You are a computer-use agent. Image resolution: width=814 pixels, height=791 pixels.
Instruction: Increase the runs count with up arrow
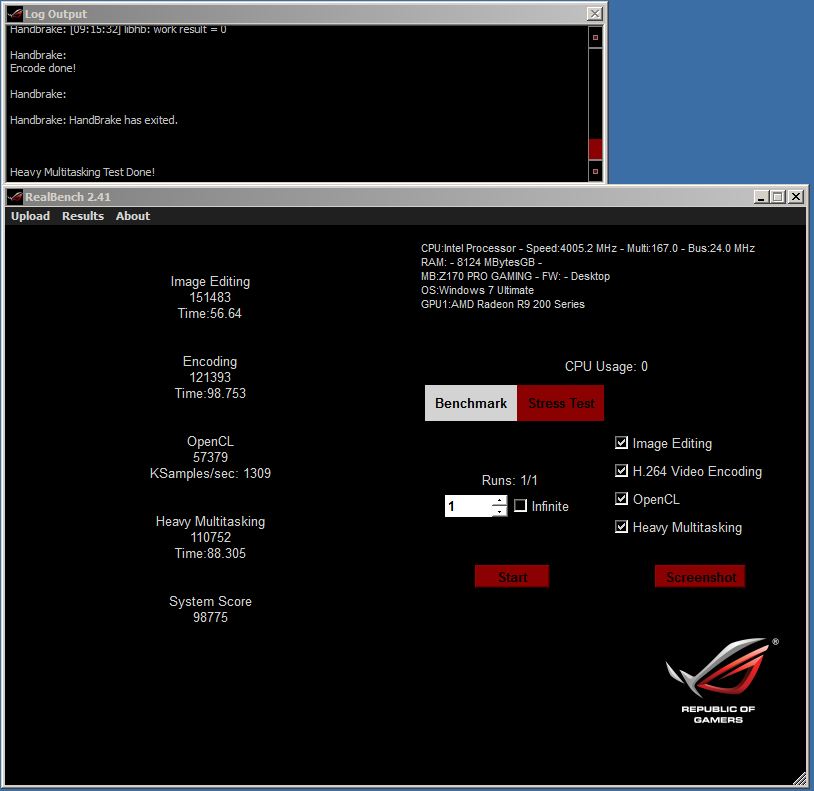coord(499,501)
